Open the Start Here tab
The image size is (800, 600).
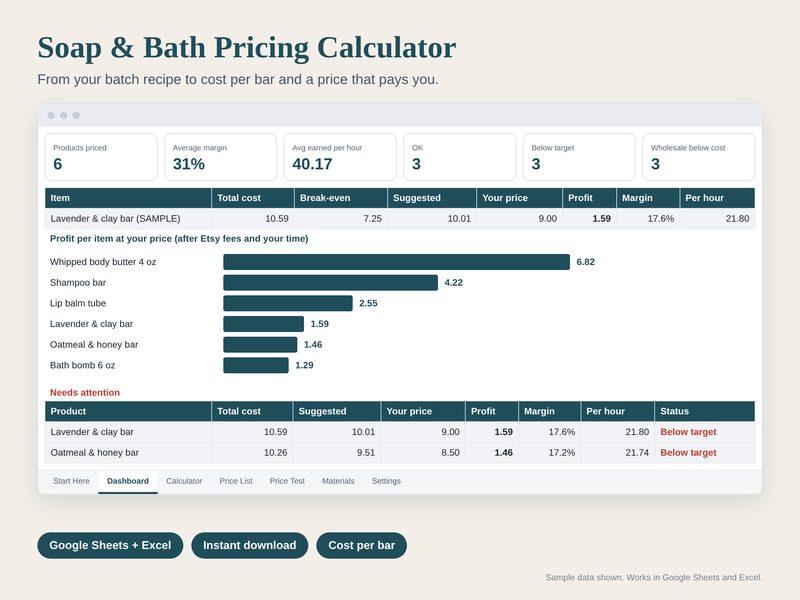(71, 481)
